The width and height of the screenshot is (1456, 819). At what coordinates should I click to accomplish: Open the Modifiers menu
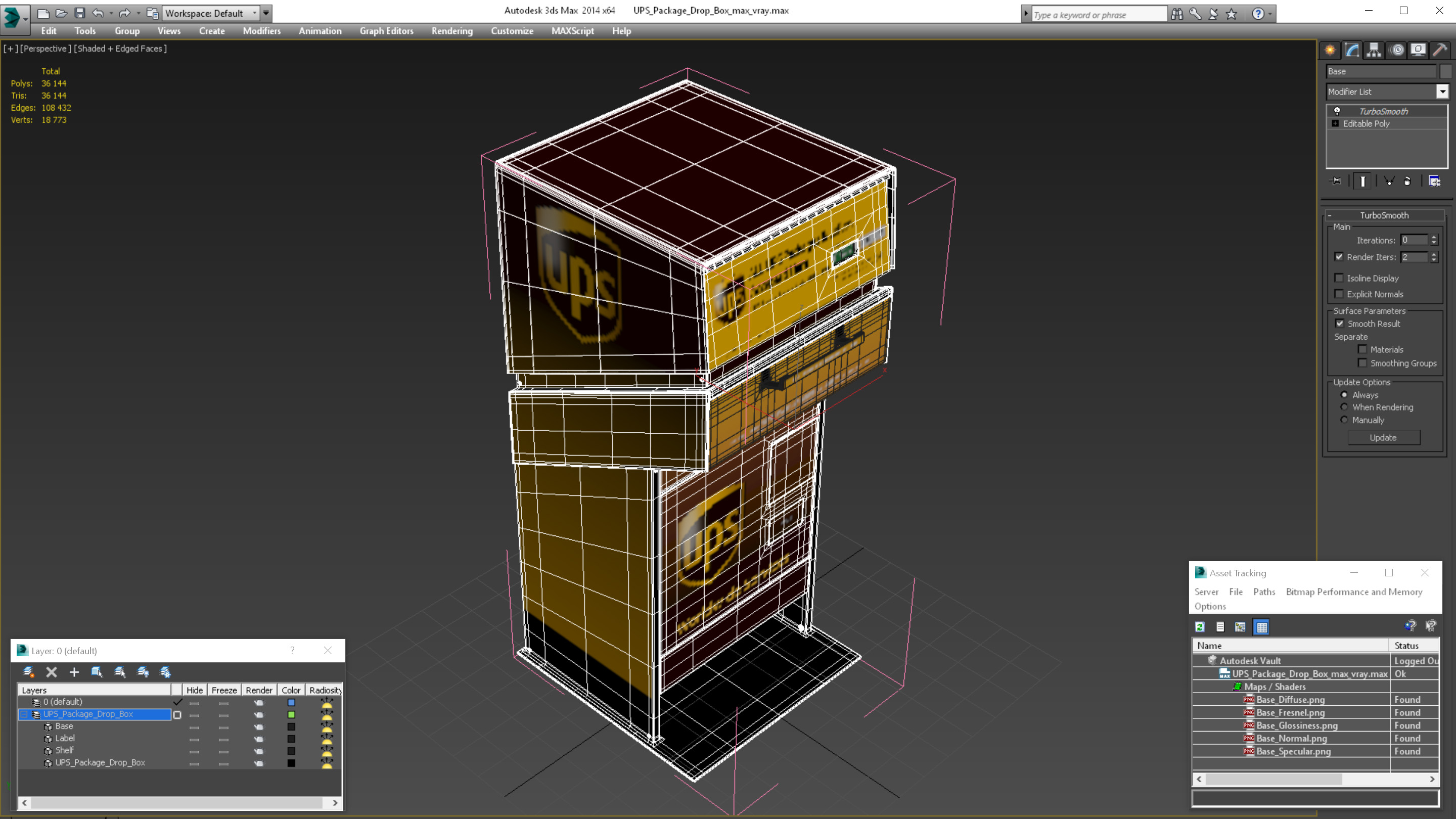262,31
